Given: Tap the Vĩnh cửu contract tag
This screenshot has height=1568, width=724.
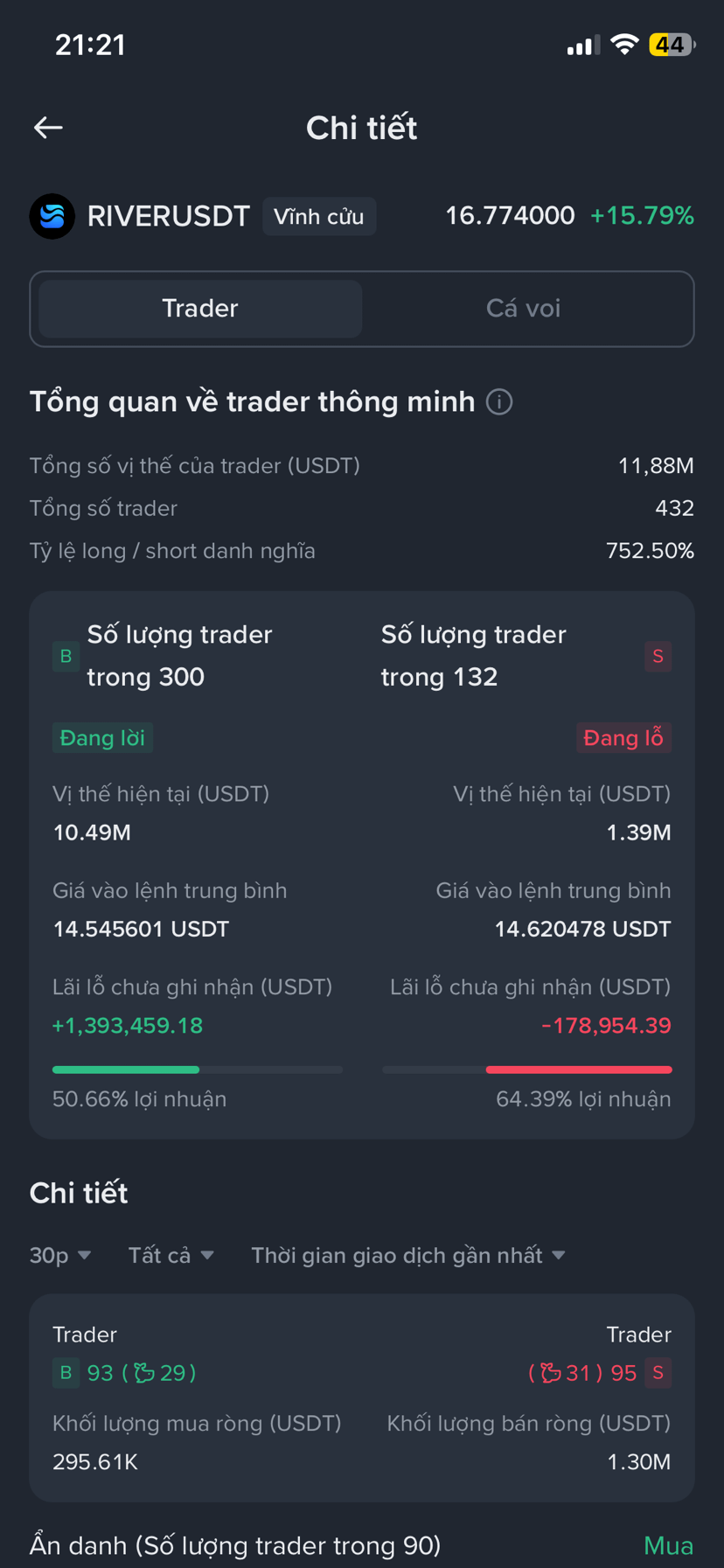Looking at the screenshot, I should click(319, 217).
